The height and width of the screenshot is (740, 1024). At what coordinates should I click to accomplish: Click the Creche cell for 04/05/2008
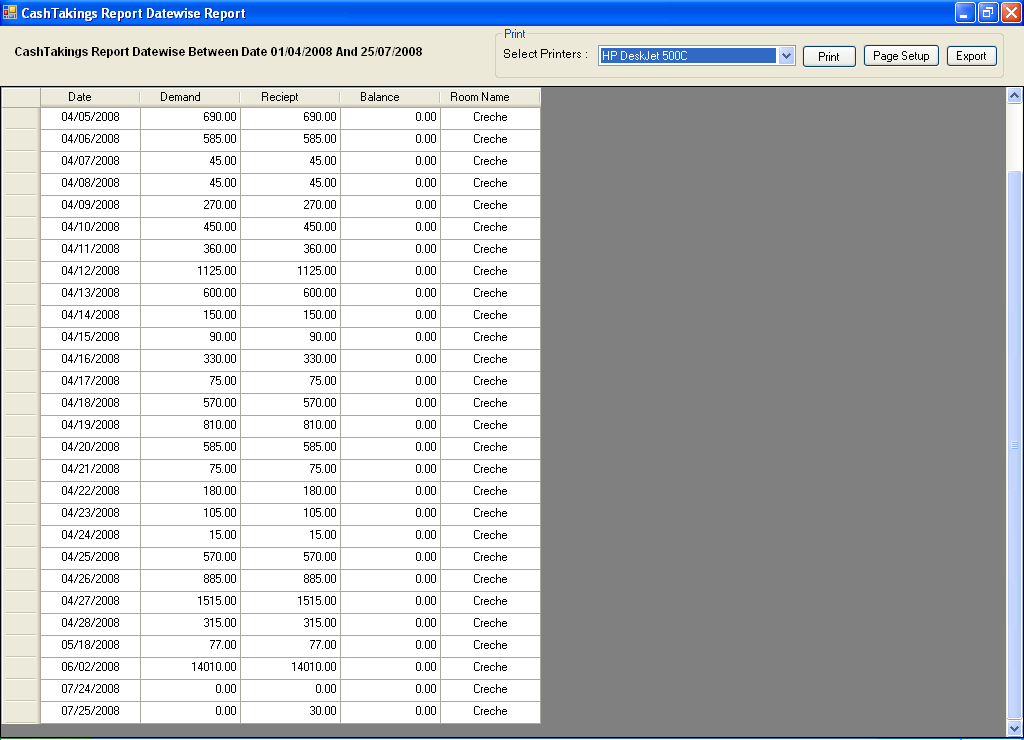[x=490, y=118]
